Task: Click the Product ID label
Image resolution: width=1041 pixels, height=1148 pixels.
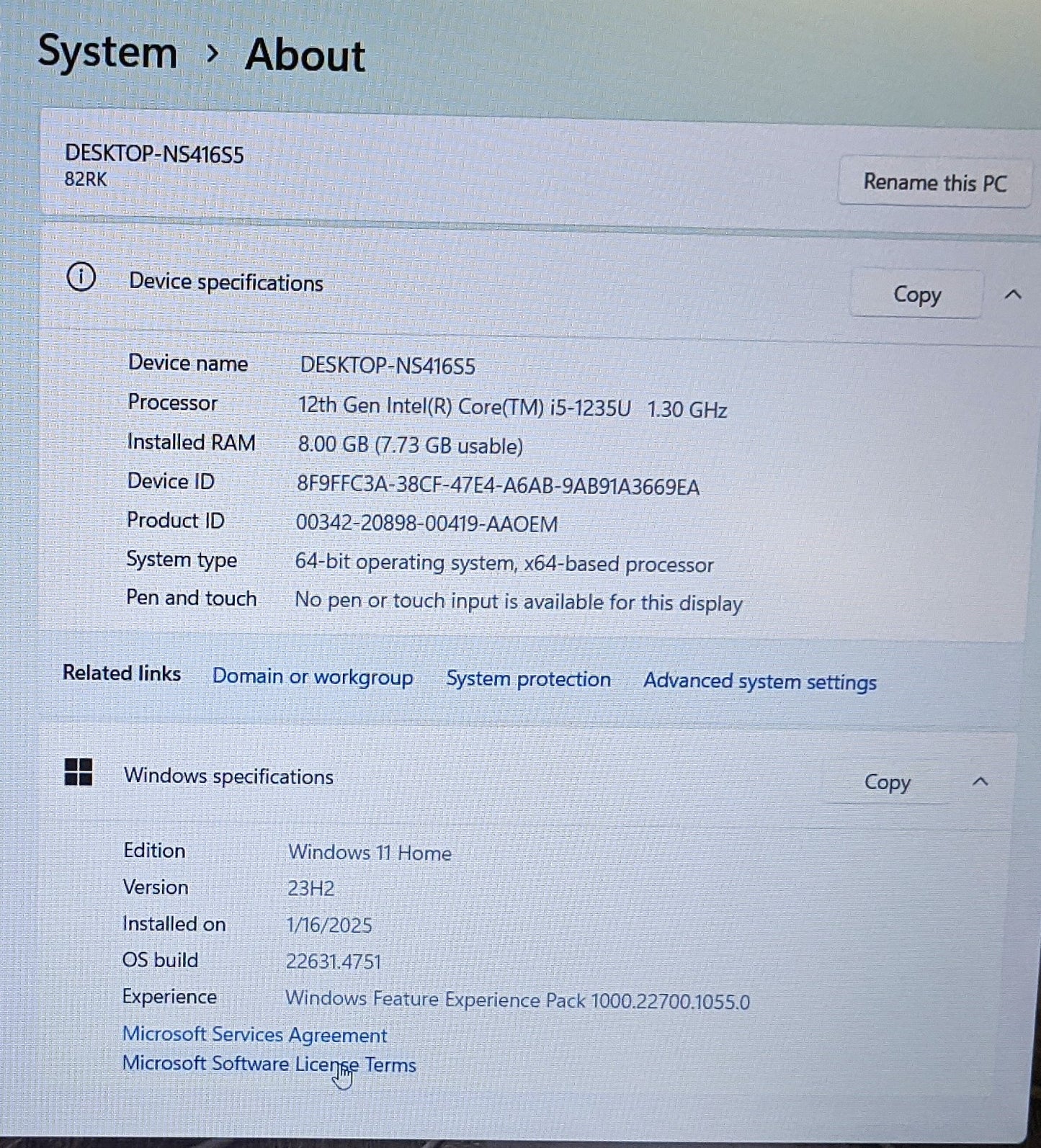Action: (175, 520)
